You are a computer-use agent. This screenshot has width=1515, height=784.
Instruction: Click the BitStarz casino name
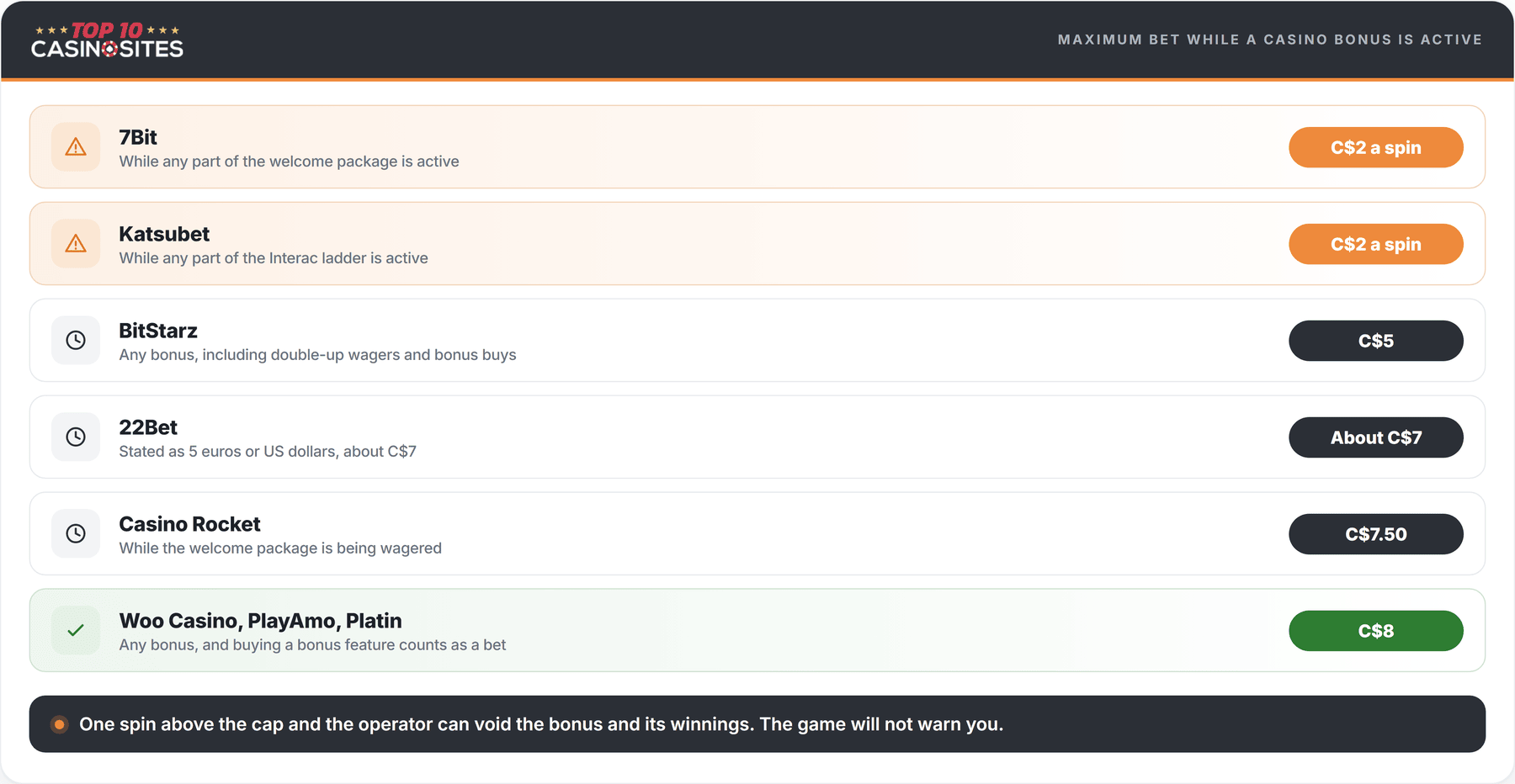tap(158, 331)
